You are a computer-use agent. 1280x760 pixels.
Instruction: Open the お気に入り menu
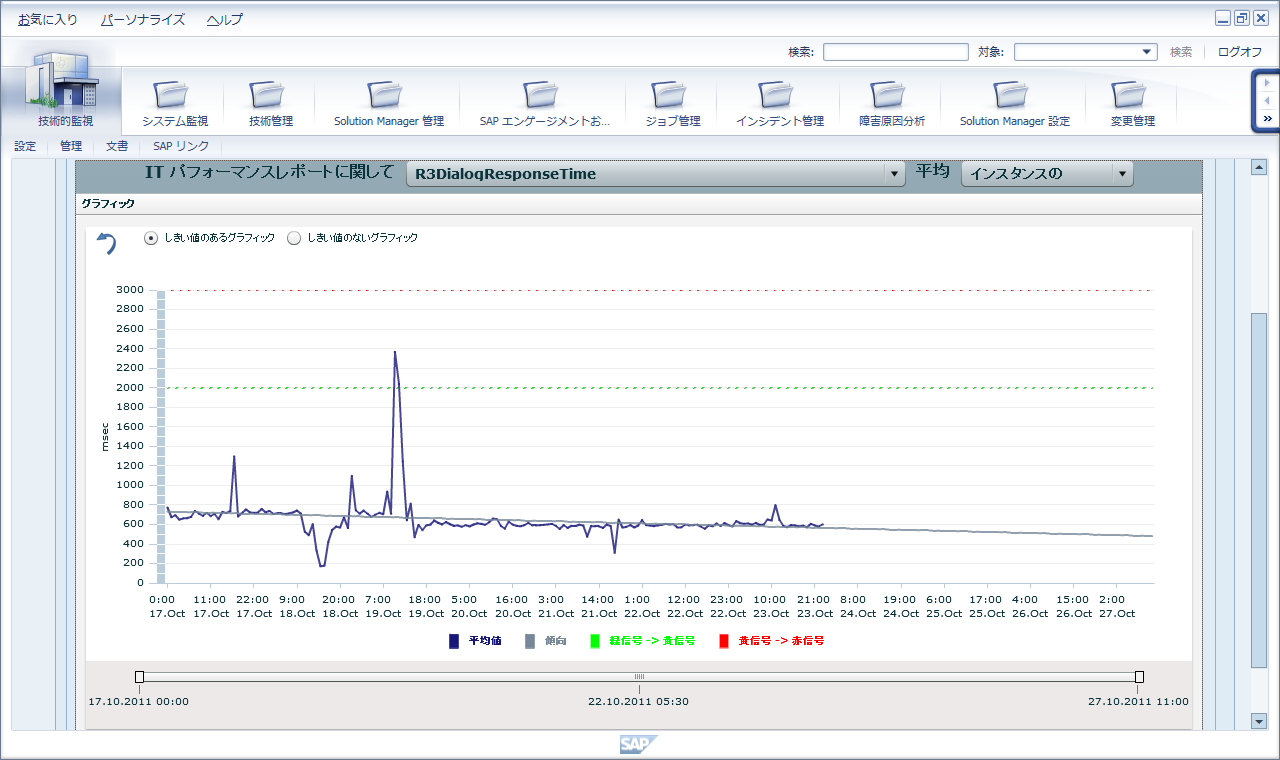pos(48,20)
